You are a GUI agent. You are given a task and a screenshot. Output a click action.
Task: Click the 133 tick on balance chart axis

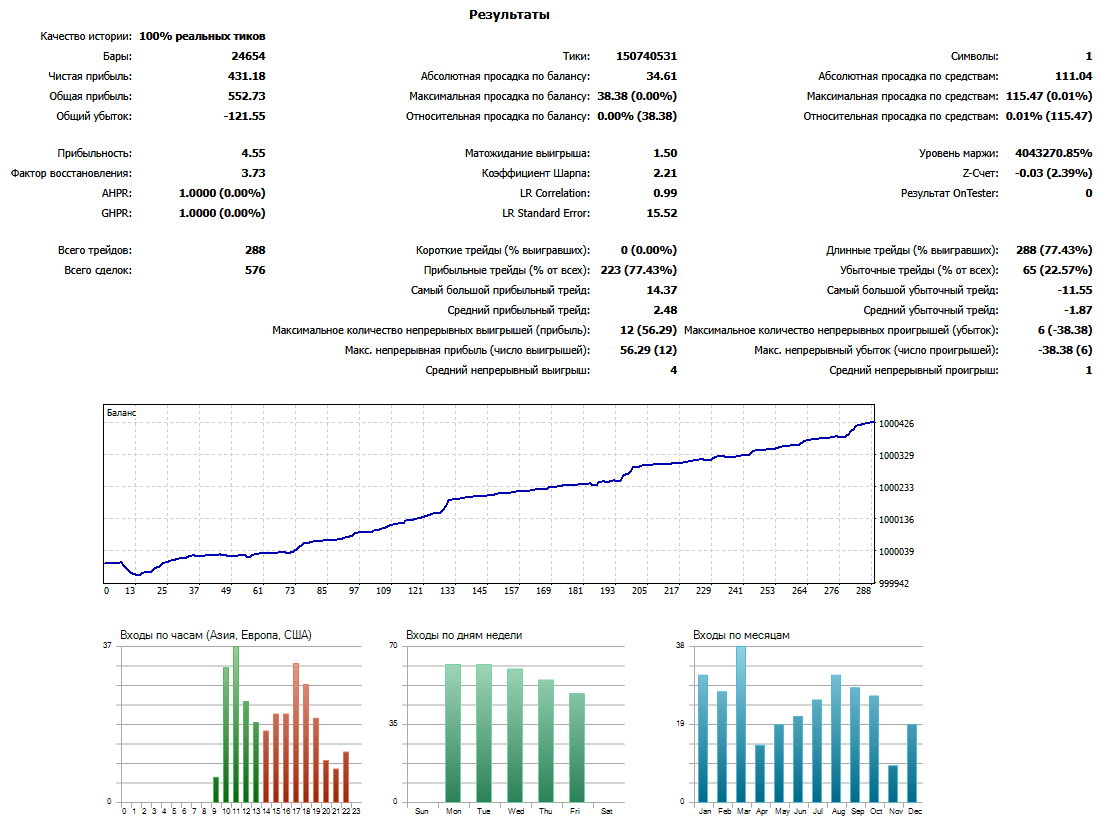[x=447, y=591]
